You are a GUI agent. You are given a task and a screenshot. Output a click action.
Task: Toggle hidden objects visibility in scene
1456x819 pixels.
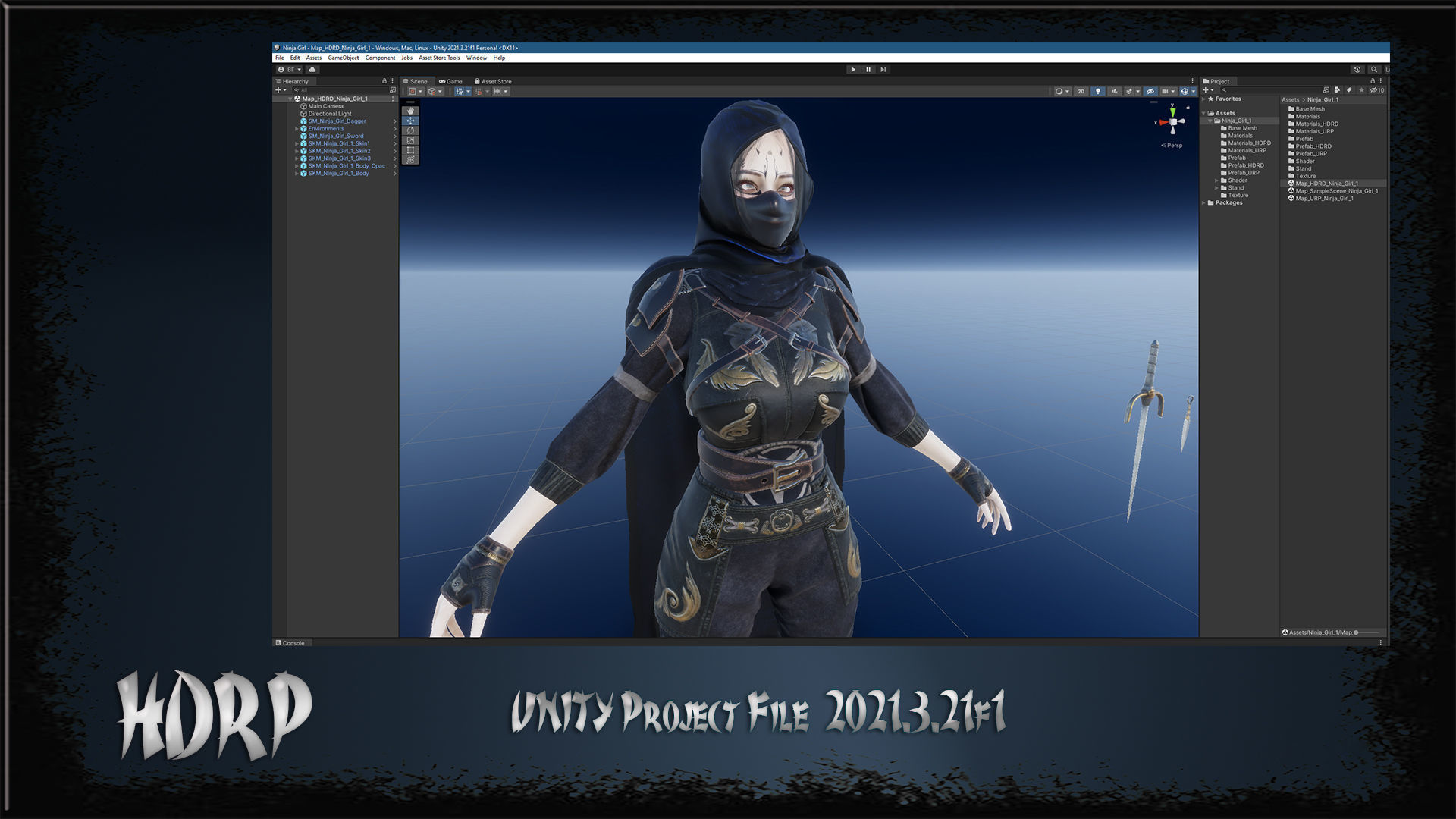click(x=1150, y=91)
